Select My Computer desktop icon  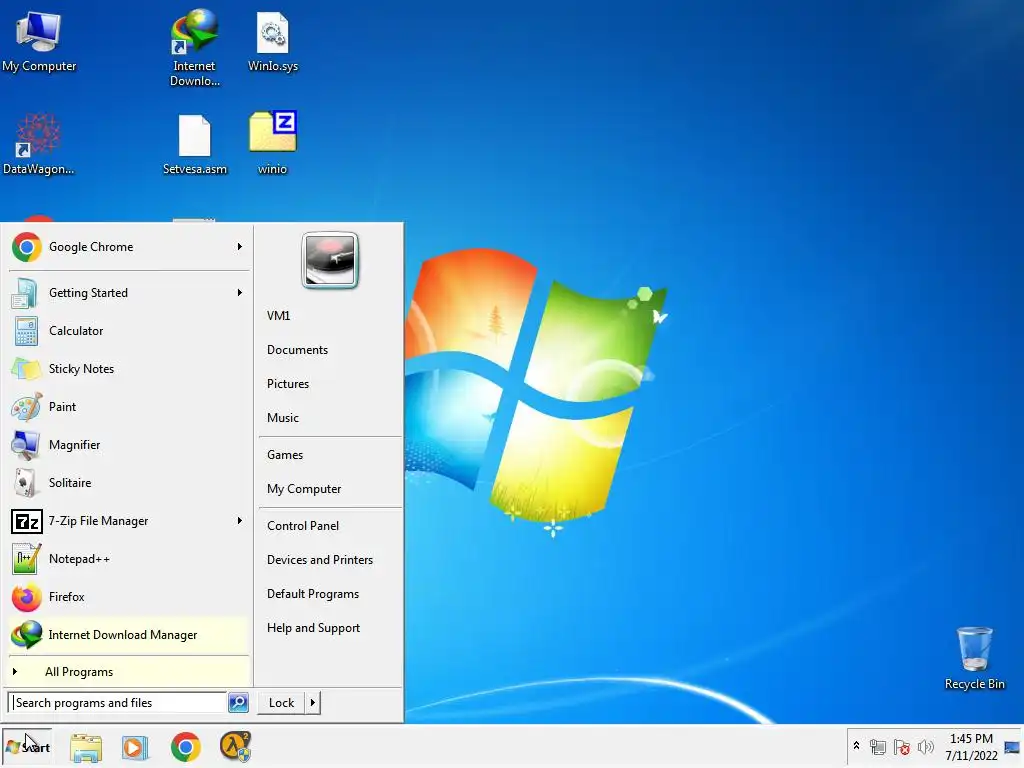[39, 42]
